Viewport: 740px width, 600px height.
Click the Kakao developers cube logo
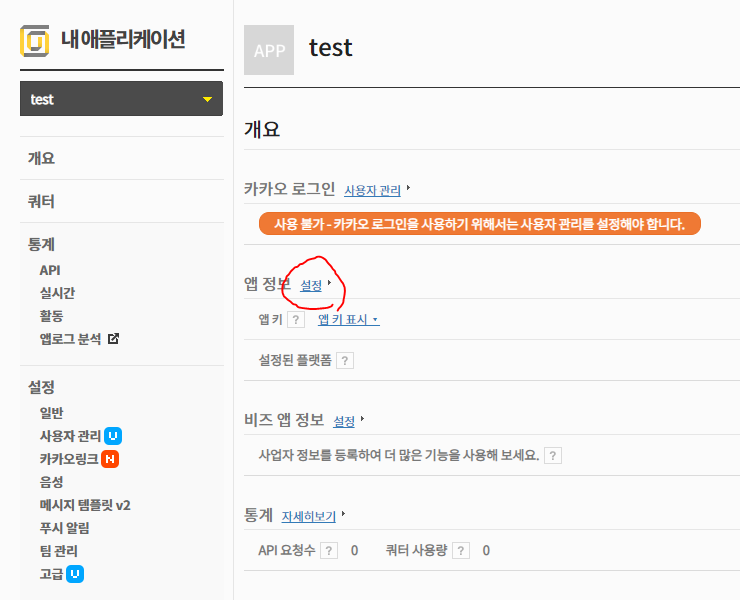pyautogui.click(x=34, y=41)
